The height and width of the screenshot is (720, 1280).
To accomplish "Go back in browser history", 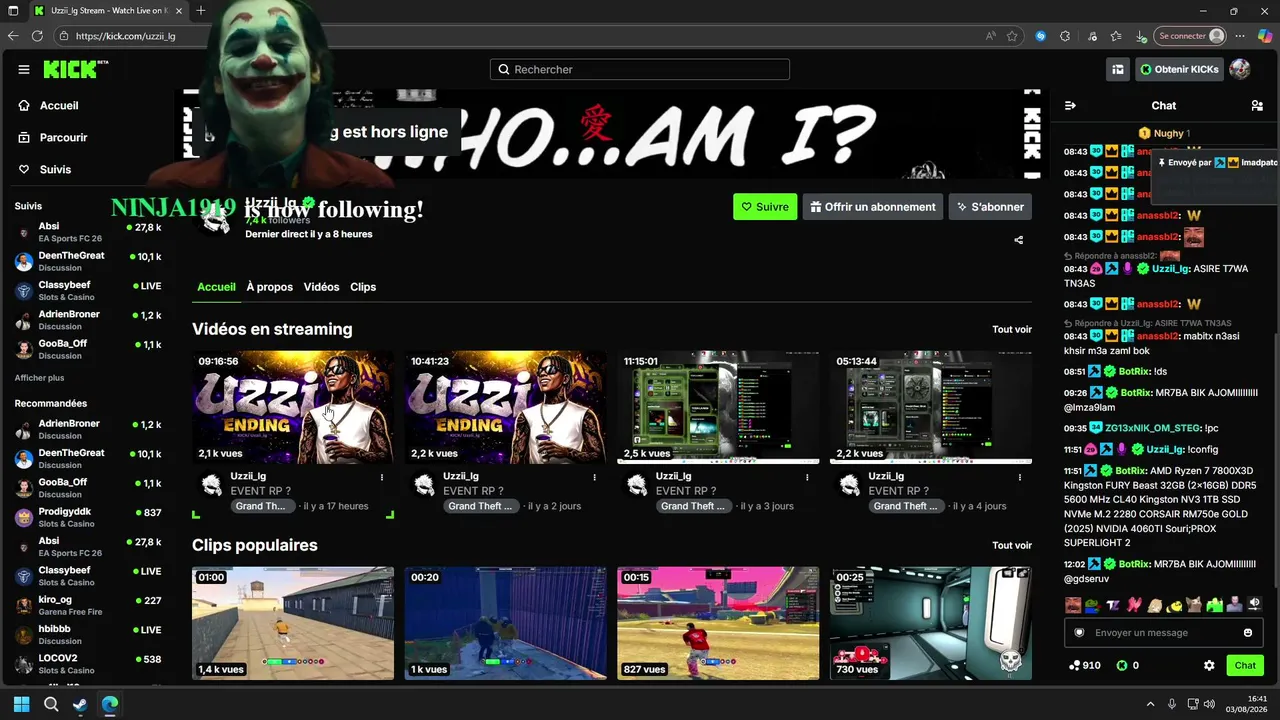I will [12, 36].
